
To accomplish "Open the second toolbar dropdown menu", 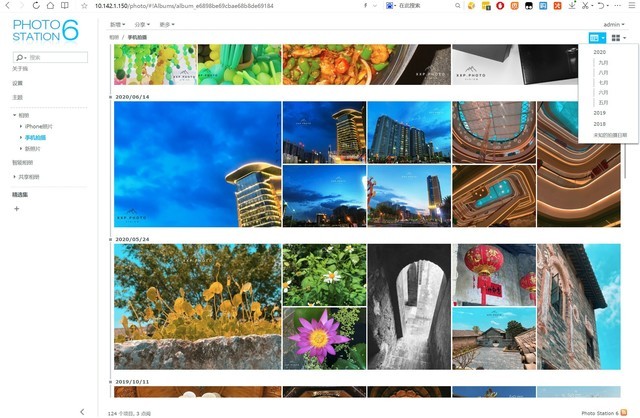I will click(142, 24).
